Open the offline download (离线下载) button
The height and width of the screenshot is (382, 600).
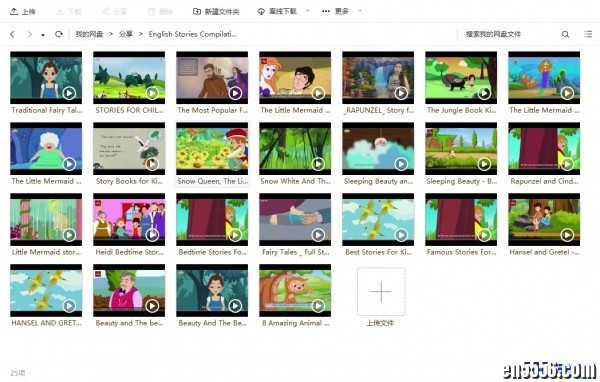tap(277, 11)
